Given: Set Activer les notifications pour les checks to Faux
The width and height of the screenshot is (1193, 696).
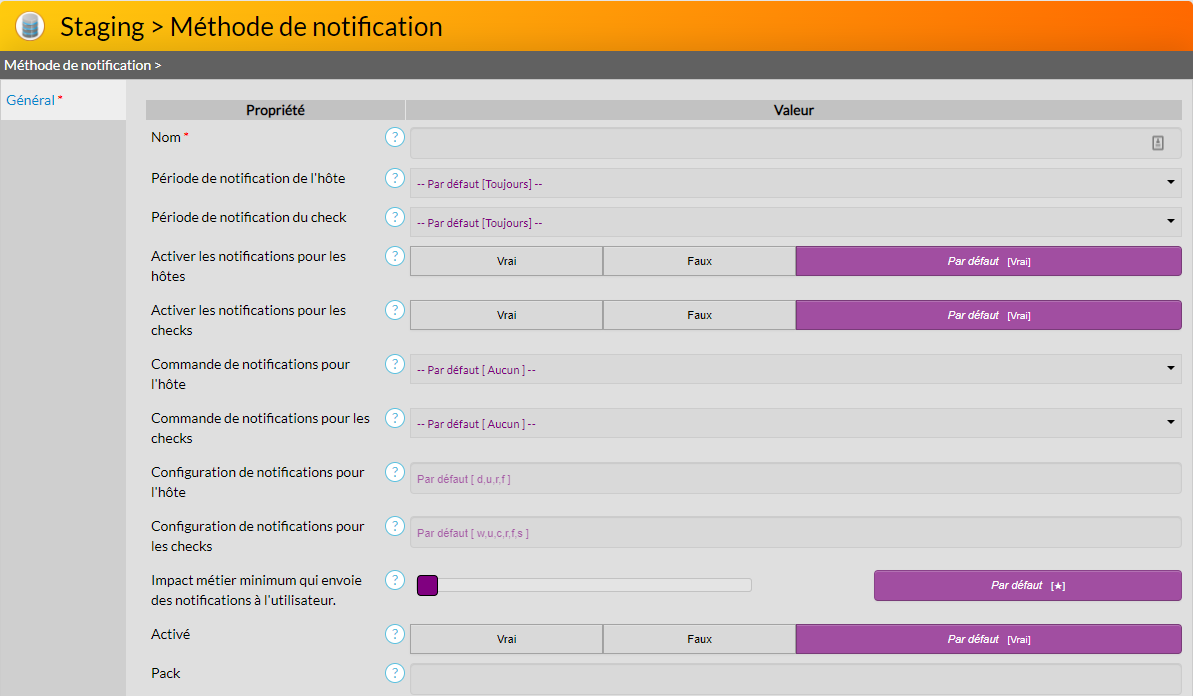Looking at the screenshot, I should coord(699,315).
